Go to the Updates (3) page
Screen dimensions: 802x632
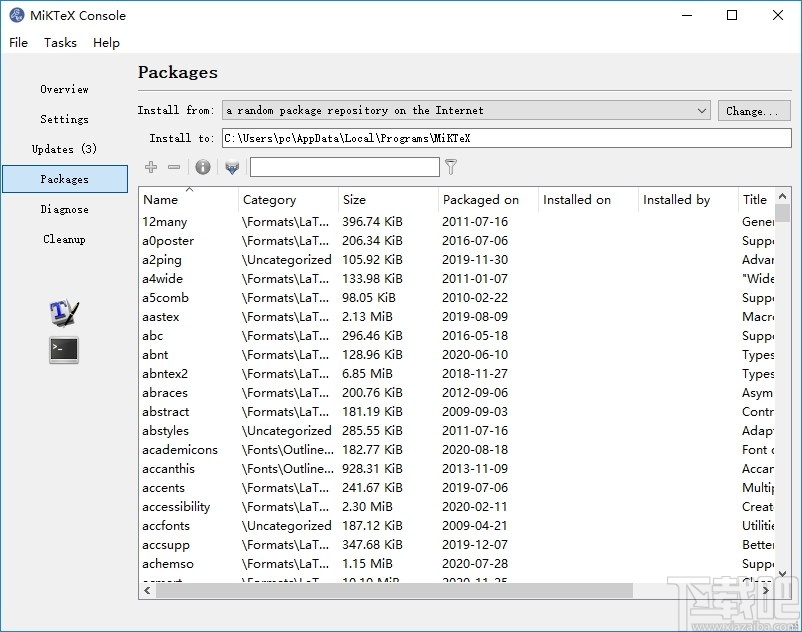click(x=64, y=149)
